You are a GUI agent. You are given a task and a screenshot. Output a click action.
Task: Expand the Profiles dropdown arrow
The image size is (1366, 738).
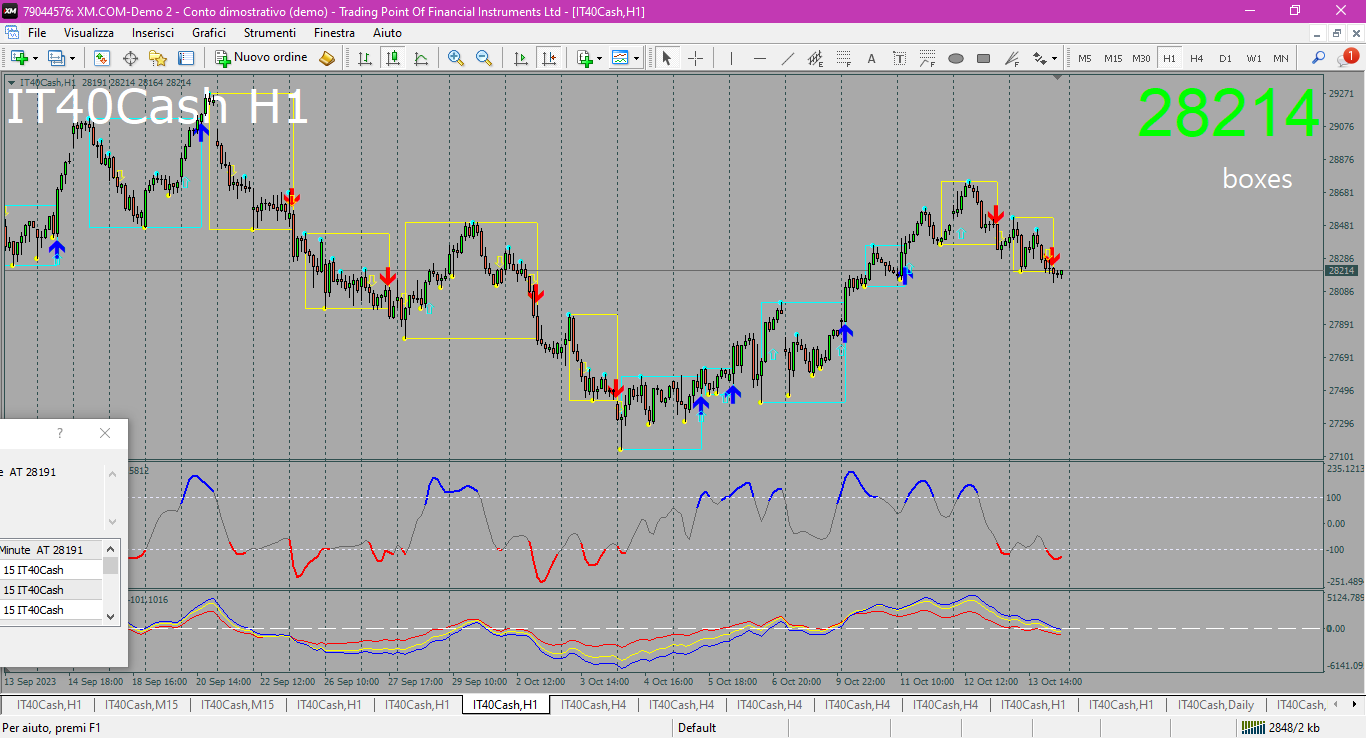click(72, 58)
